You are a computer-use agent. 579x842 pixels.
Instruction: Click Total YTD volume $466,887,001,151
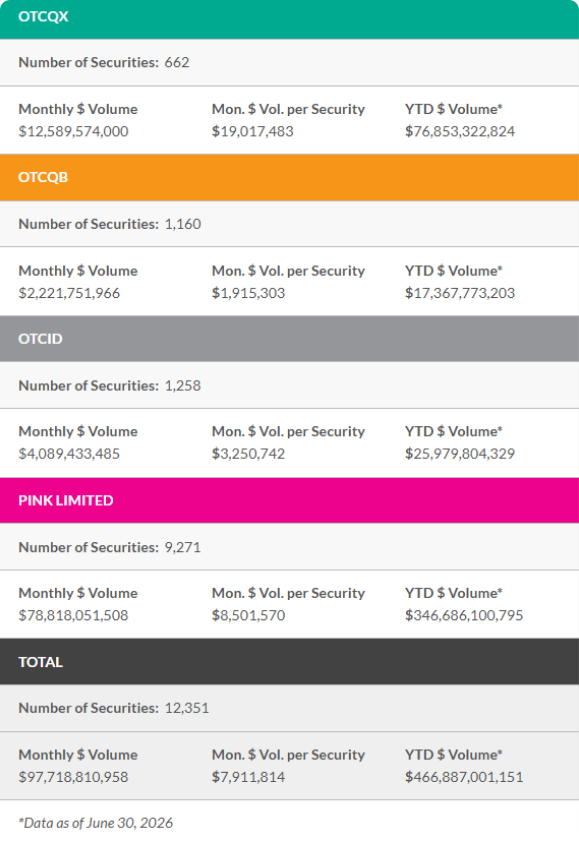464,777
